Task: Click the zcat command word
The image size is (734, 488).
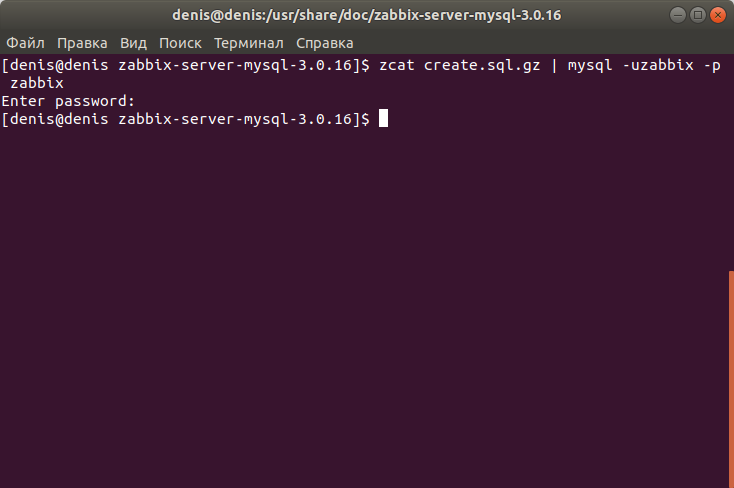Action: 396,65
